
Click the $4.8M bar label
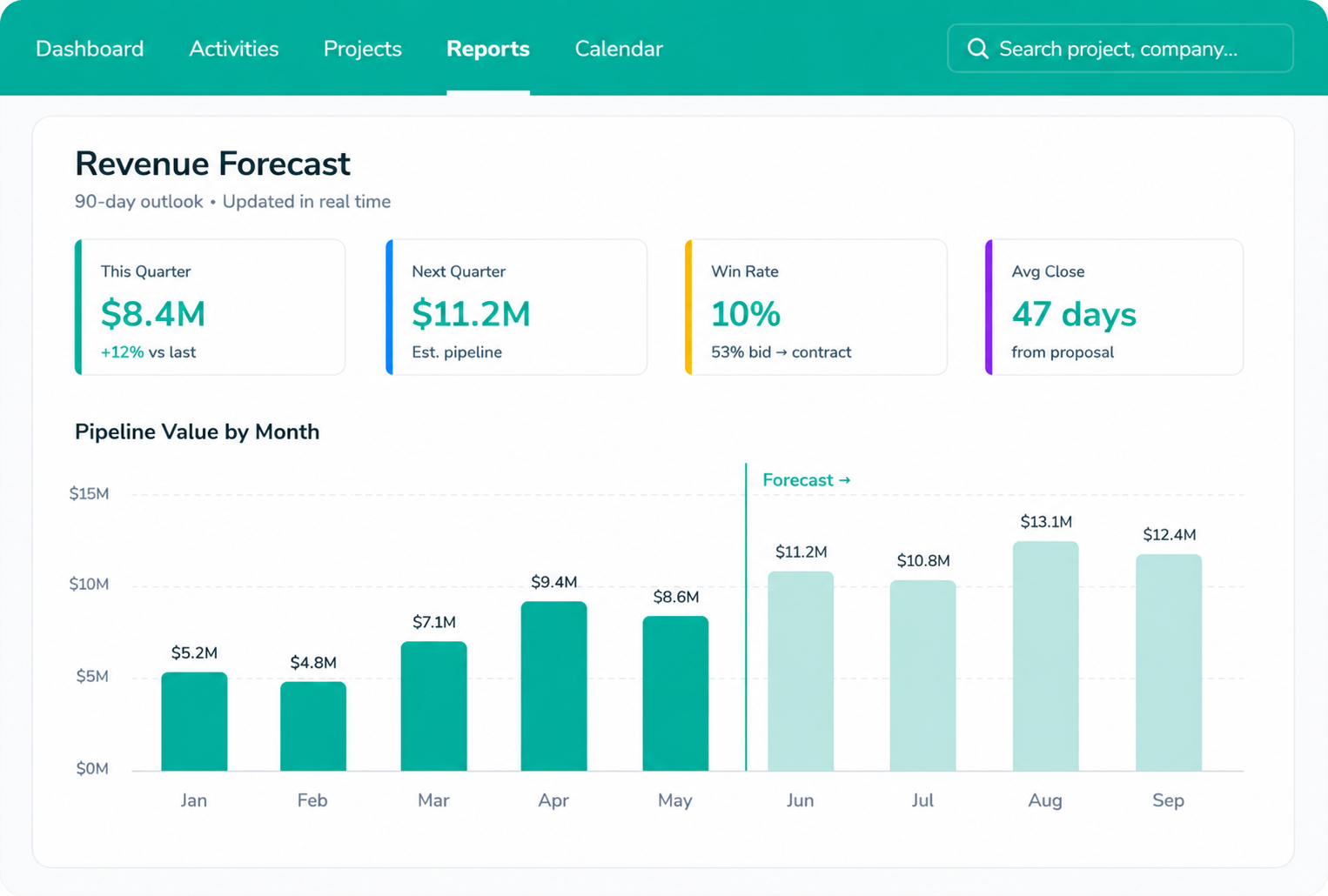point(313,663)
